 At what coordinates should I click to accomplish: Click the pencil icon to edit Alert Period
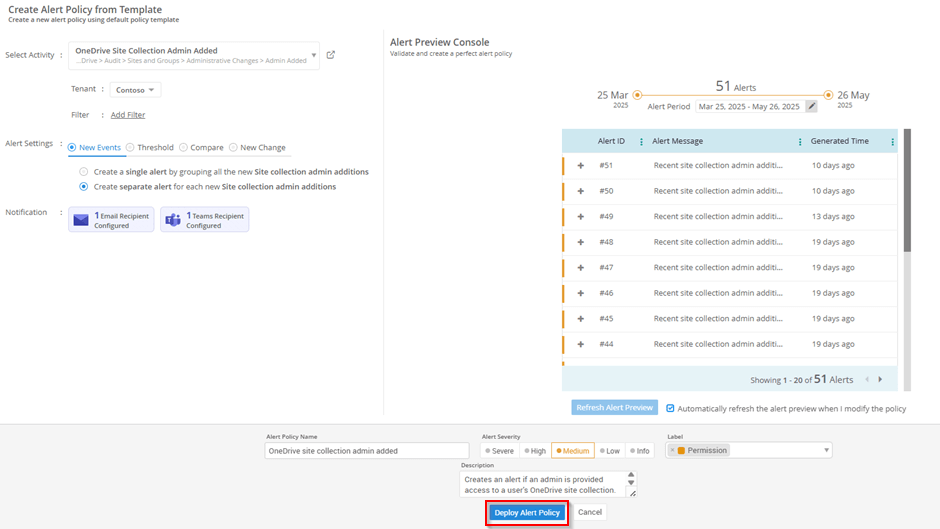(812, 106)
